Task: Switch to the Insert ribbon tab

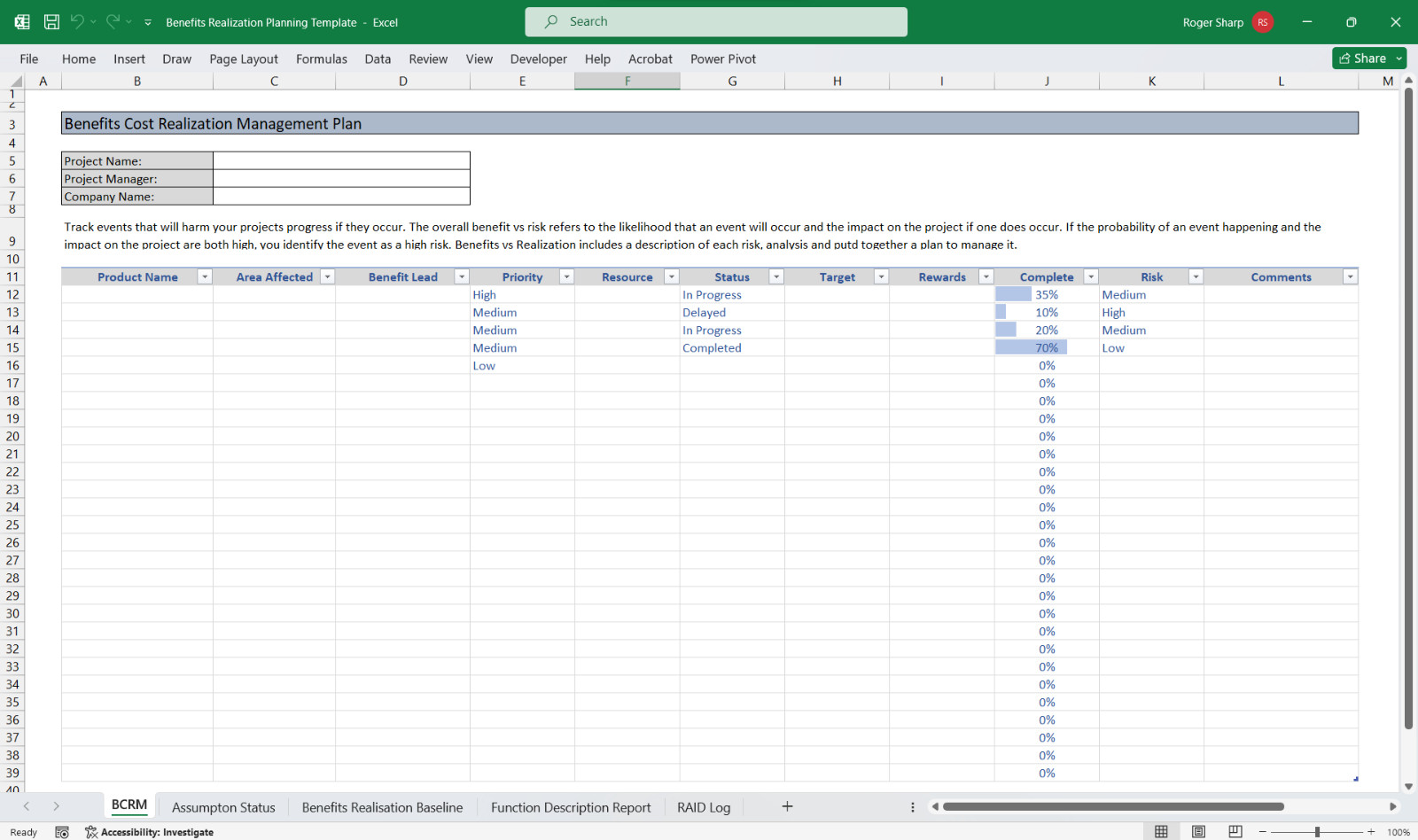Action: (129, 58)
